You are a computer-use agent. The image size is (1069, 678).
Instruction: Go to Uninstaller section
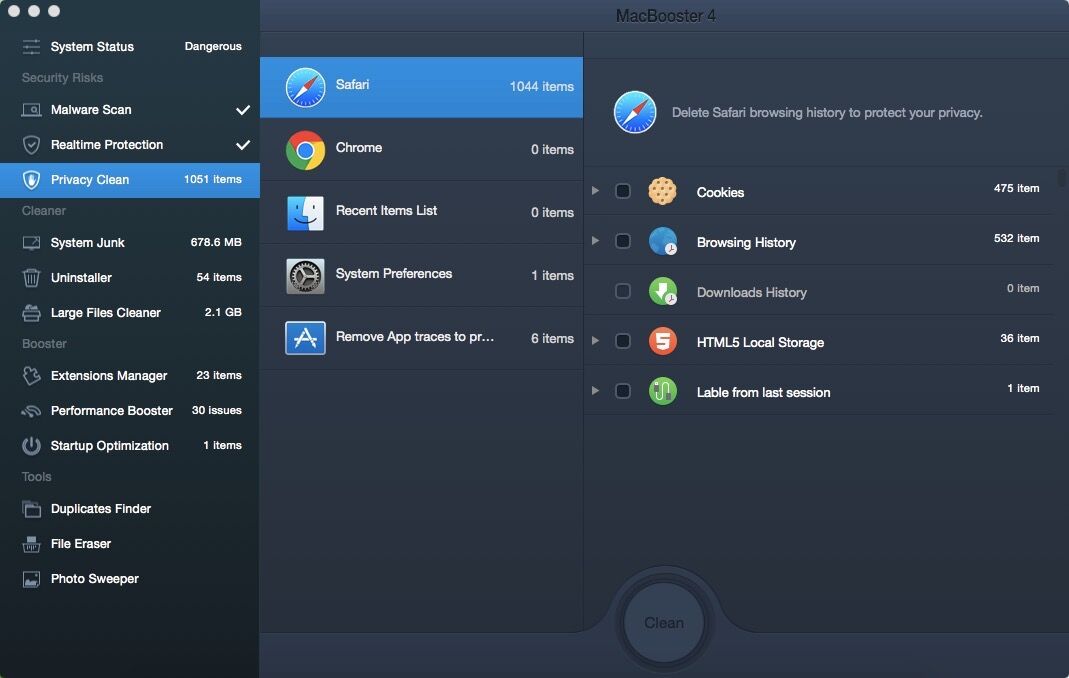[130, 278]
